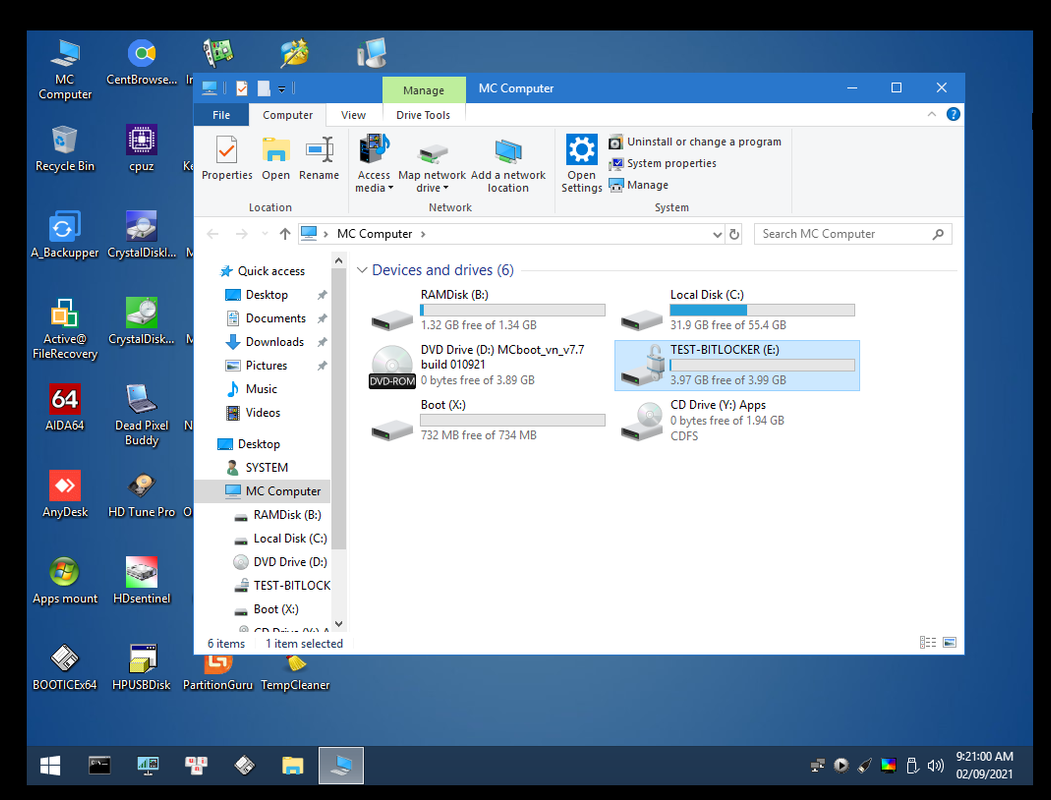Switch to the Drive Tools tab
This screenshot has width=1051, height=800.
coord(423,115)
